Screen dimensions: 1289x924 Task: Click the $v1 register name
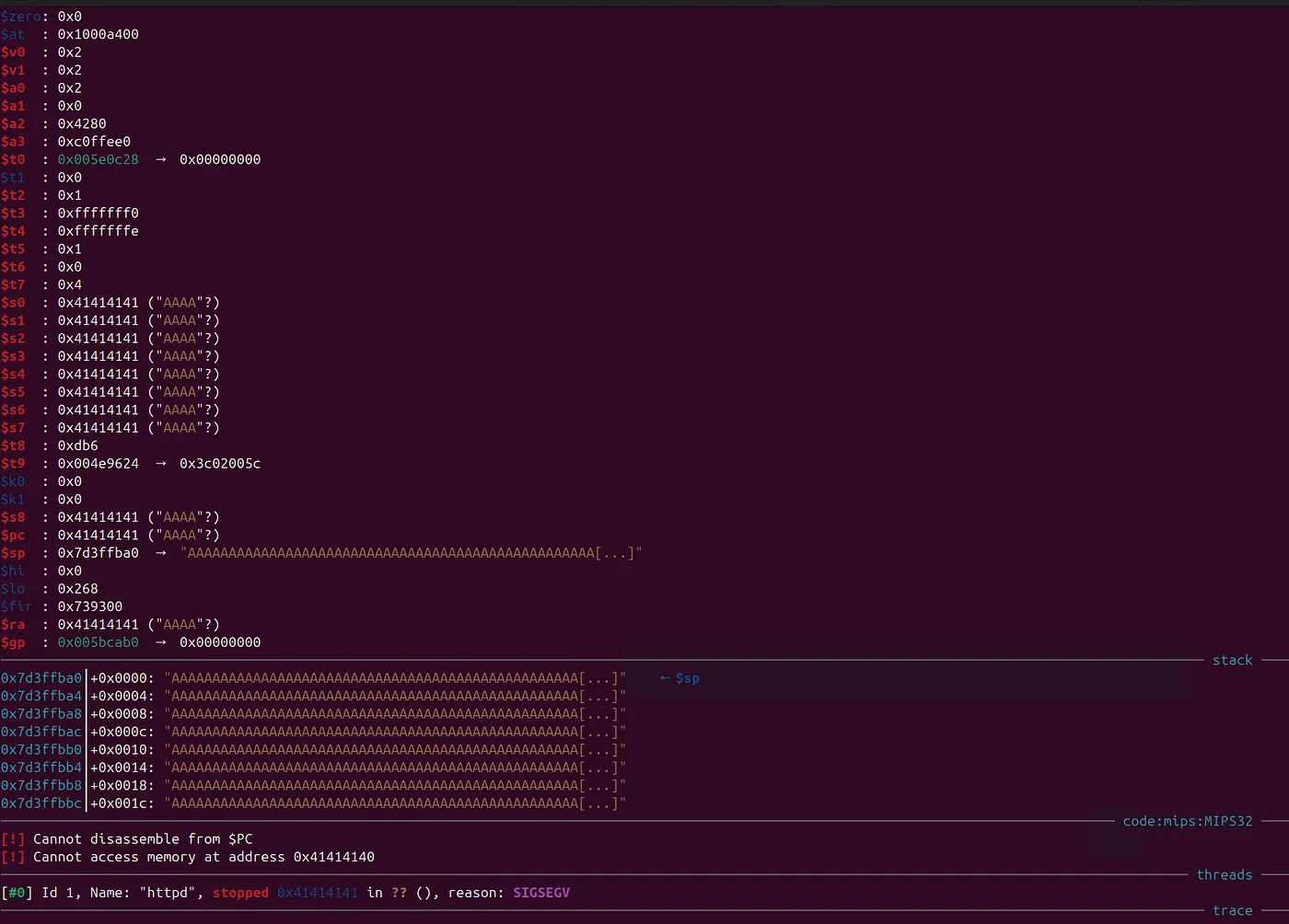click(13, 70)
